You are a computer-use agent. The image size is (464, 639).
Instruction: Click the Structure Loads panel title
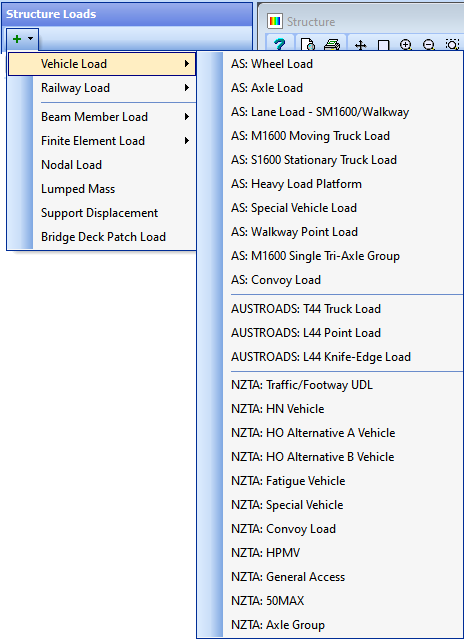pos(51,14)
